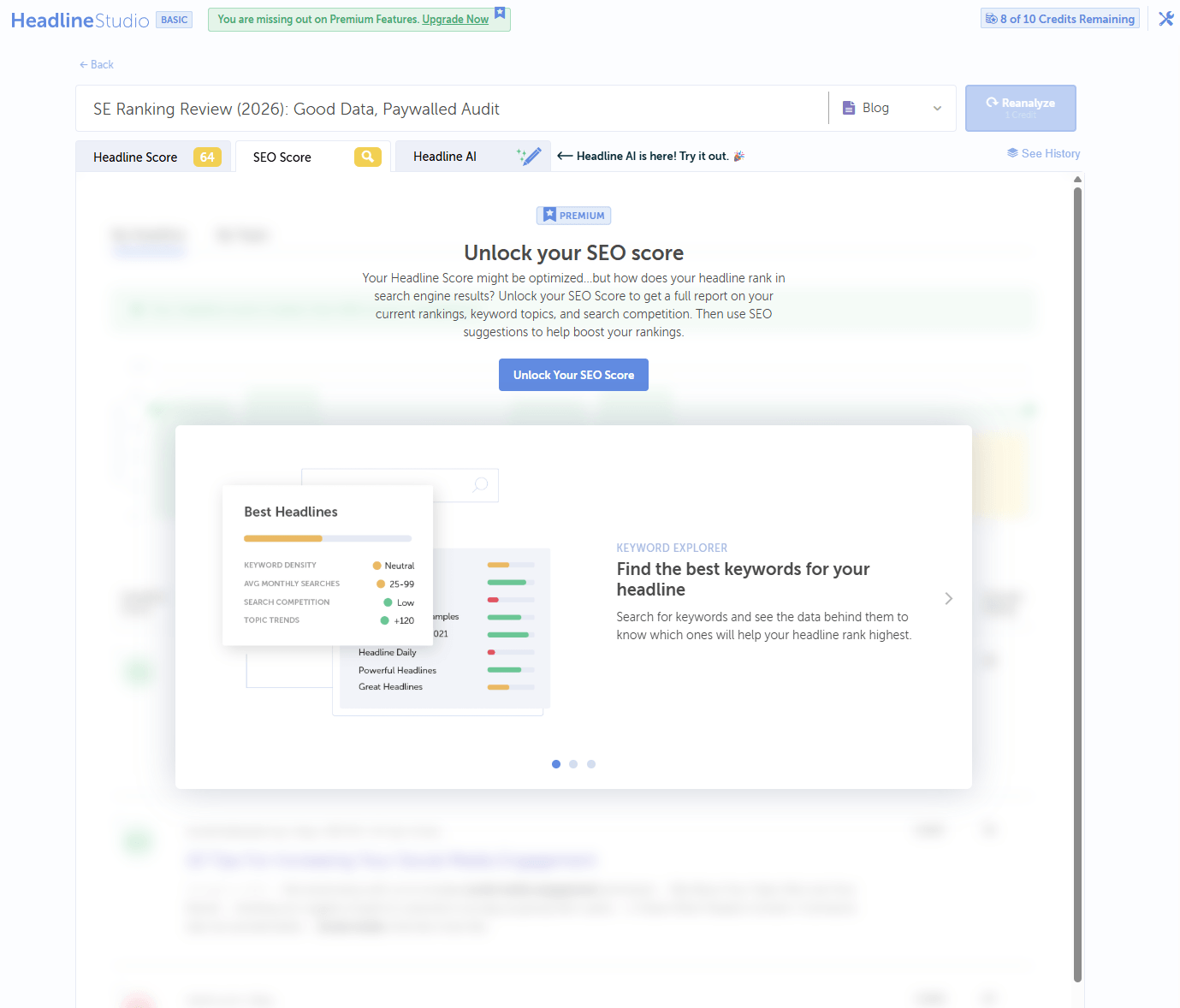Select the SEO Score tab
Image resolution: width=1180 pixels, height=1008 pixels.
(313, 157)
